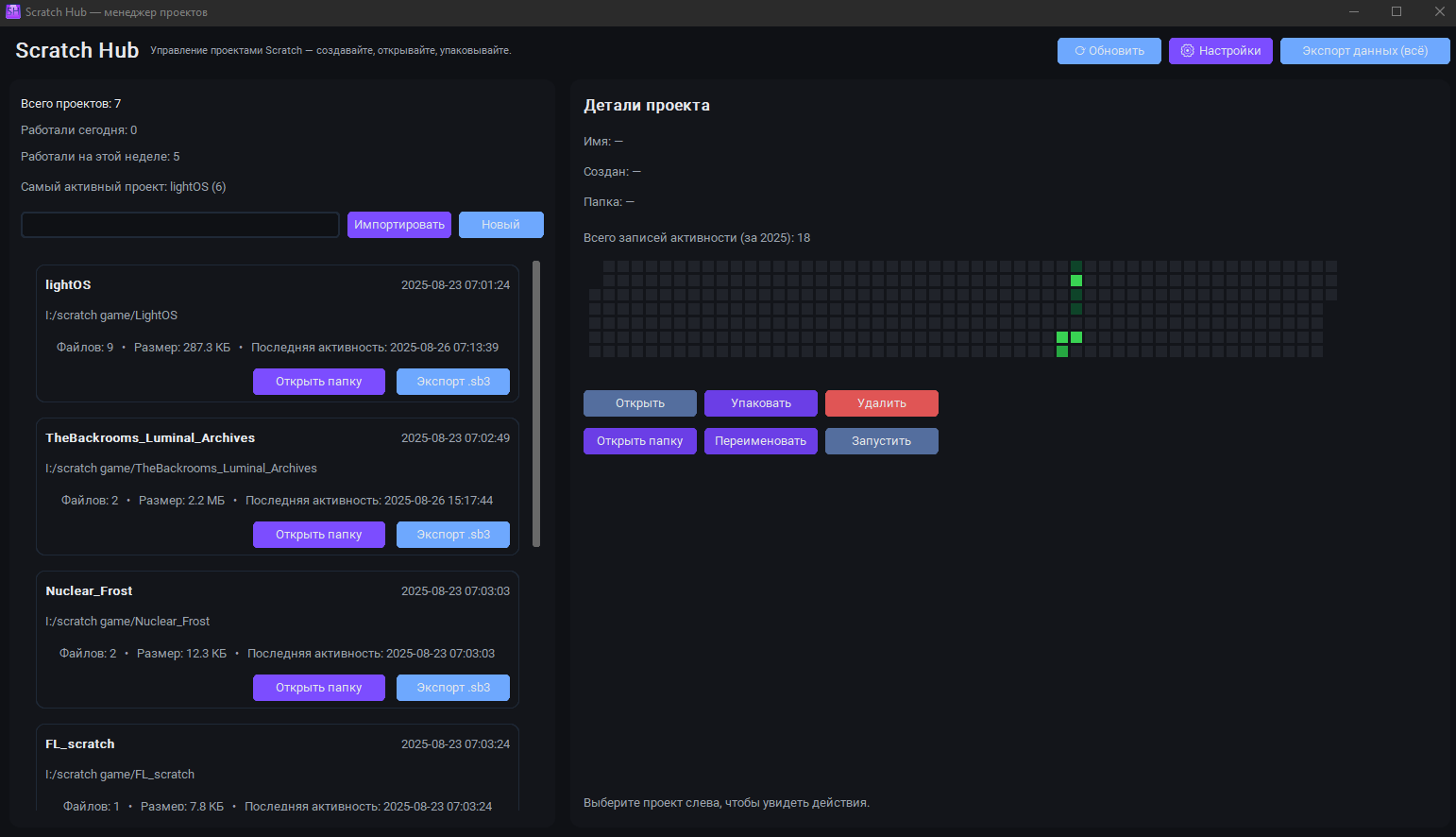This screenshot has height=837, width=1456.
Task: Click Размер: 287.3 КБ in lightOS card
Action: [x=182, y=348]
